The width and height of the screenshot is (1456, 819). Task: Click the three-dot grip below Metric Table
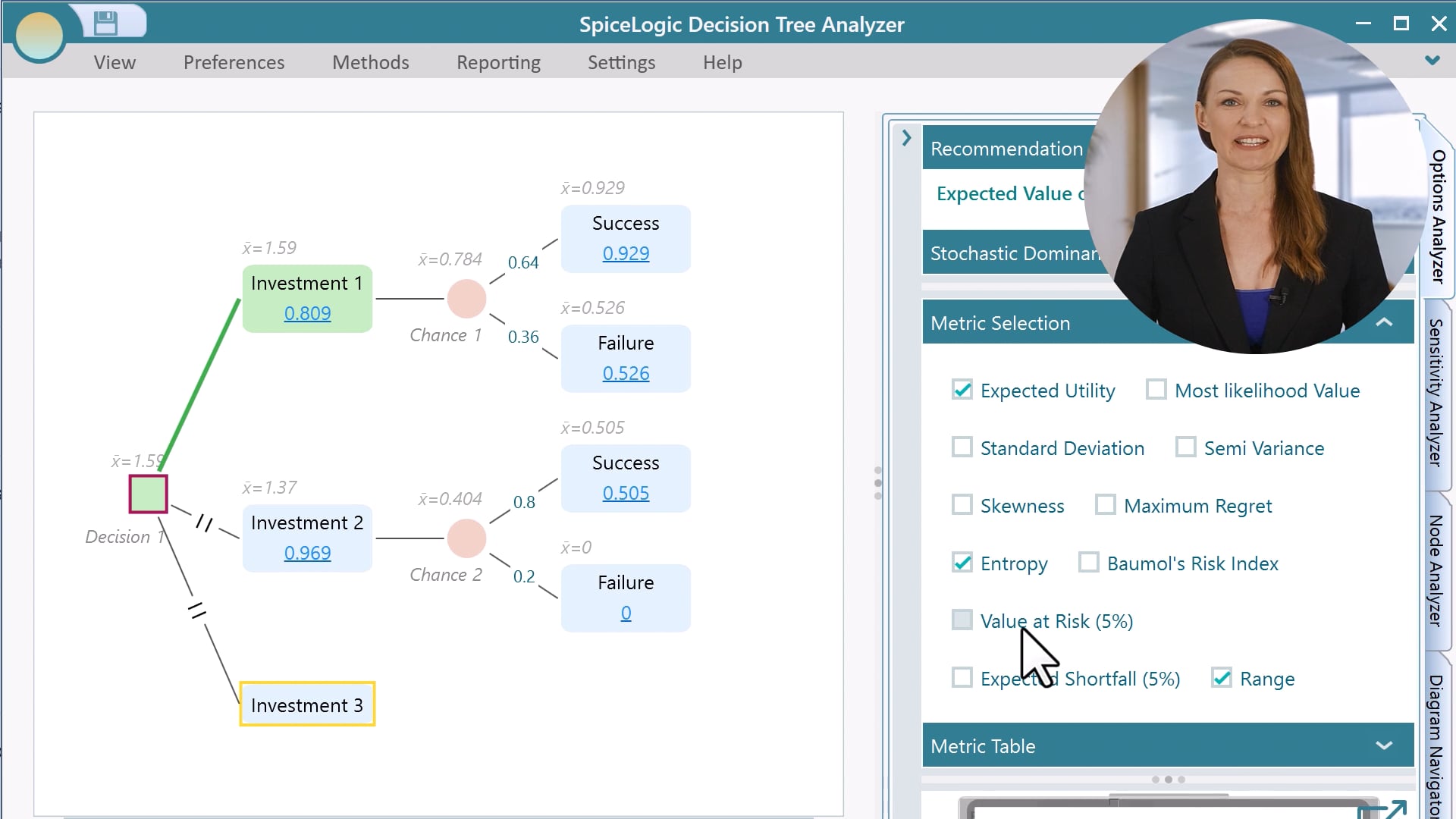point(1168,780)
